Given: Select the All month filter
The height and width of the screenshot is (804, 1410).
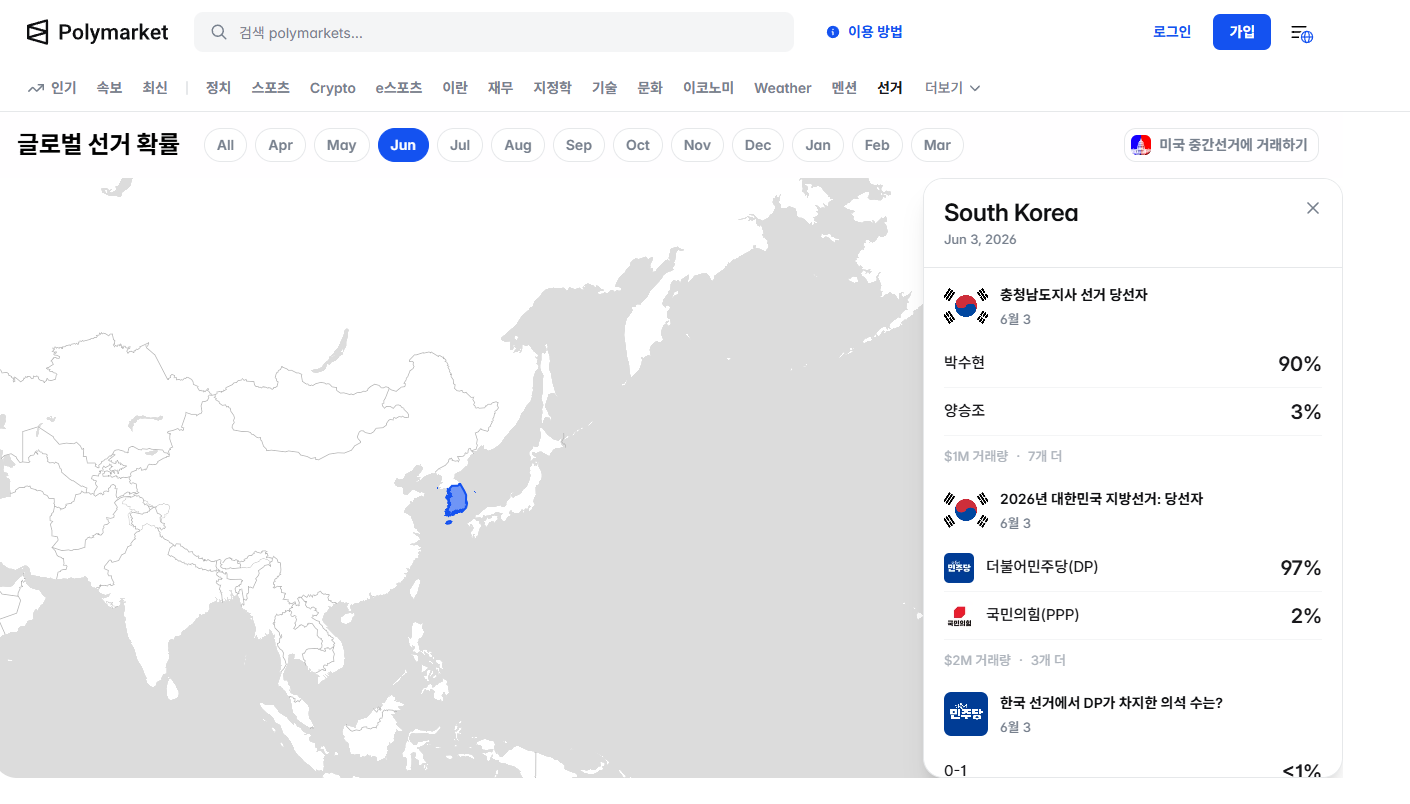Looking at the screenshot, I should point(225,145).
